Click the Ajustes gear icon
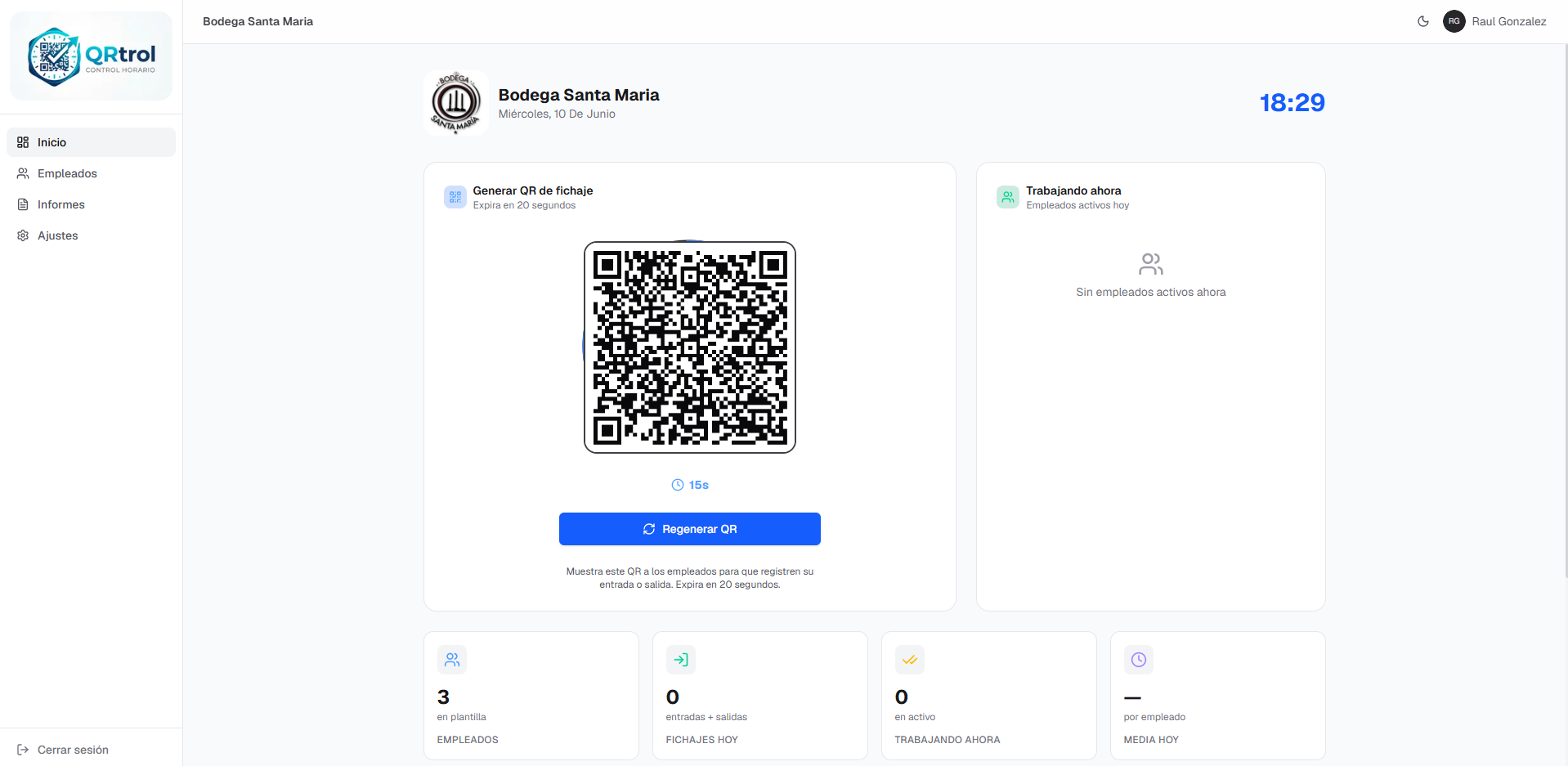 pos(23,235)
